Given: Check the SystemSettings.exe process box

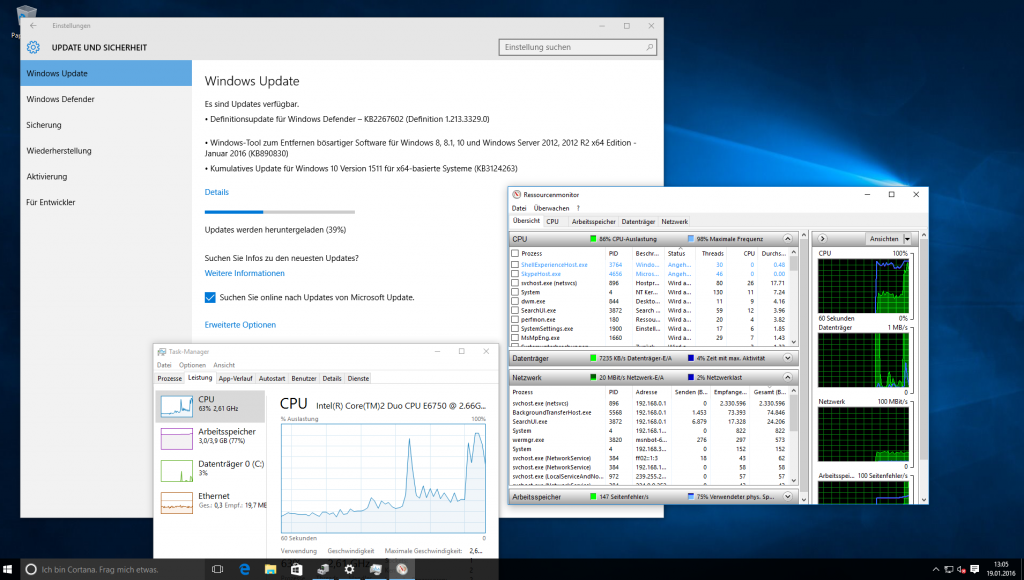Looking at the screenshot, I should (515, 329).
